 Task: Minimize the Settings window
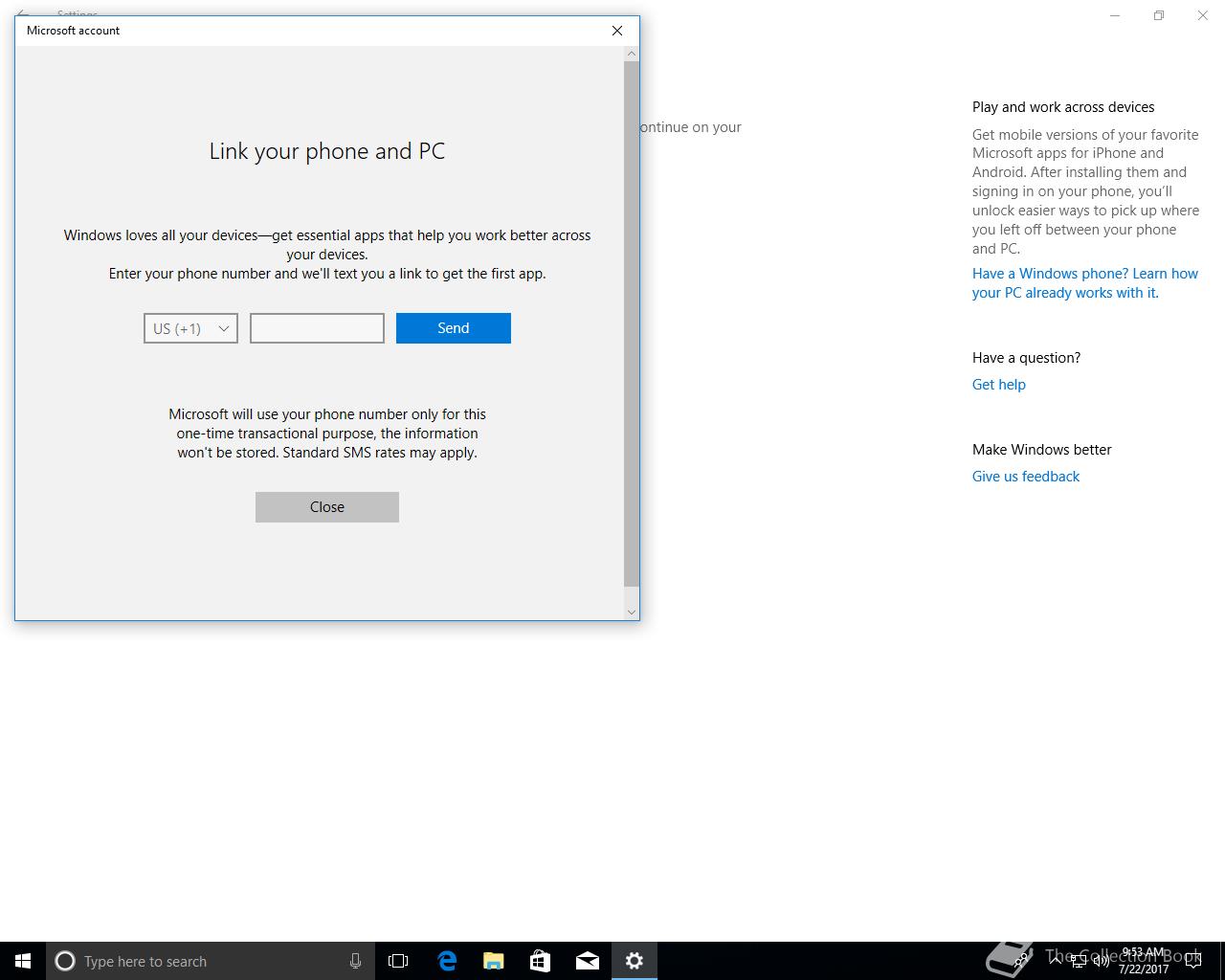(1115, 15)
